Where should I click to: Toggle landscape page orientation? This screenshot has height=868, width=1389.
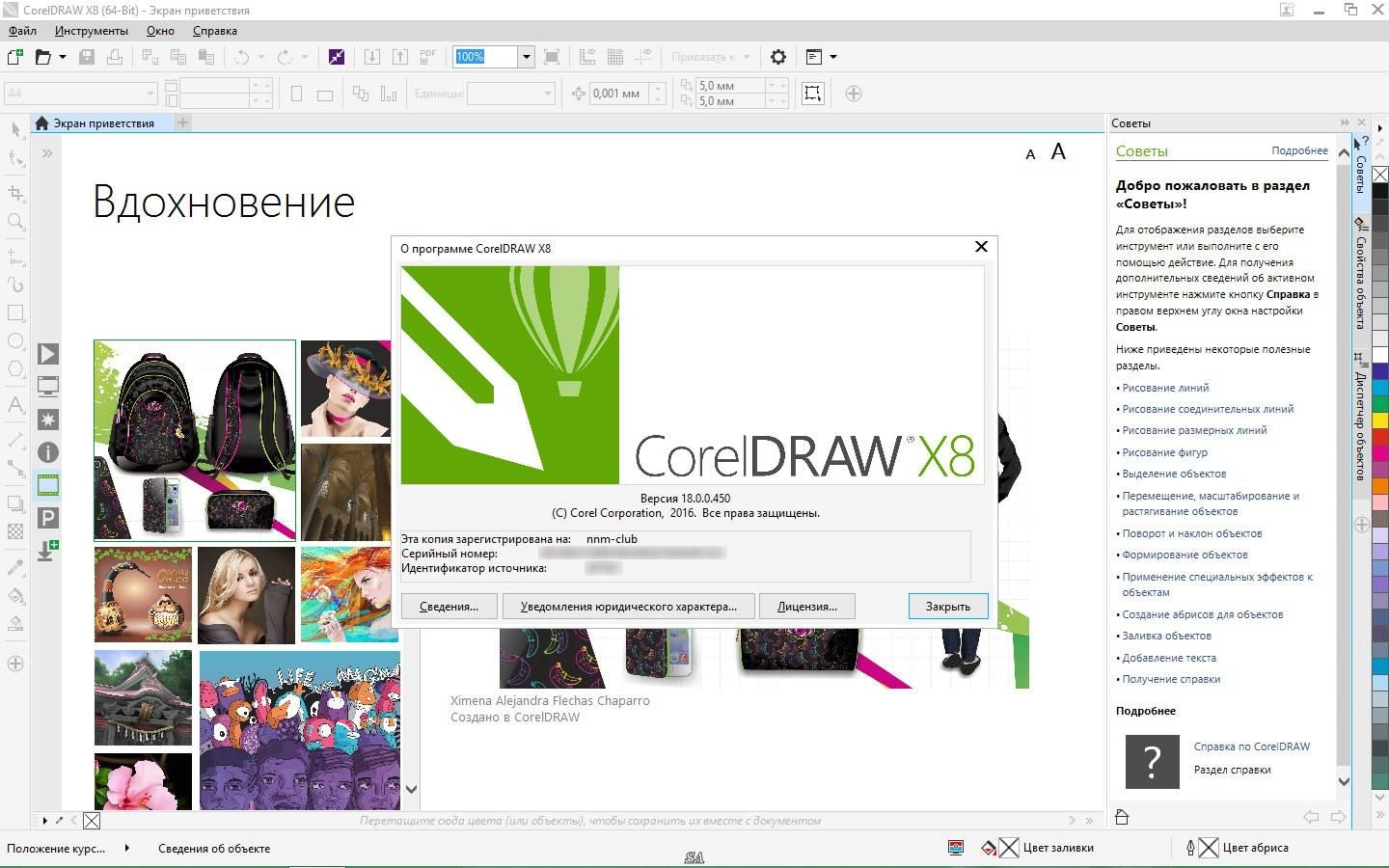[x=325, y=94]
